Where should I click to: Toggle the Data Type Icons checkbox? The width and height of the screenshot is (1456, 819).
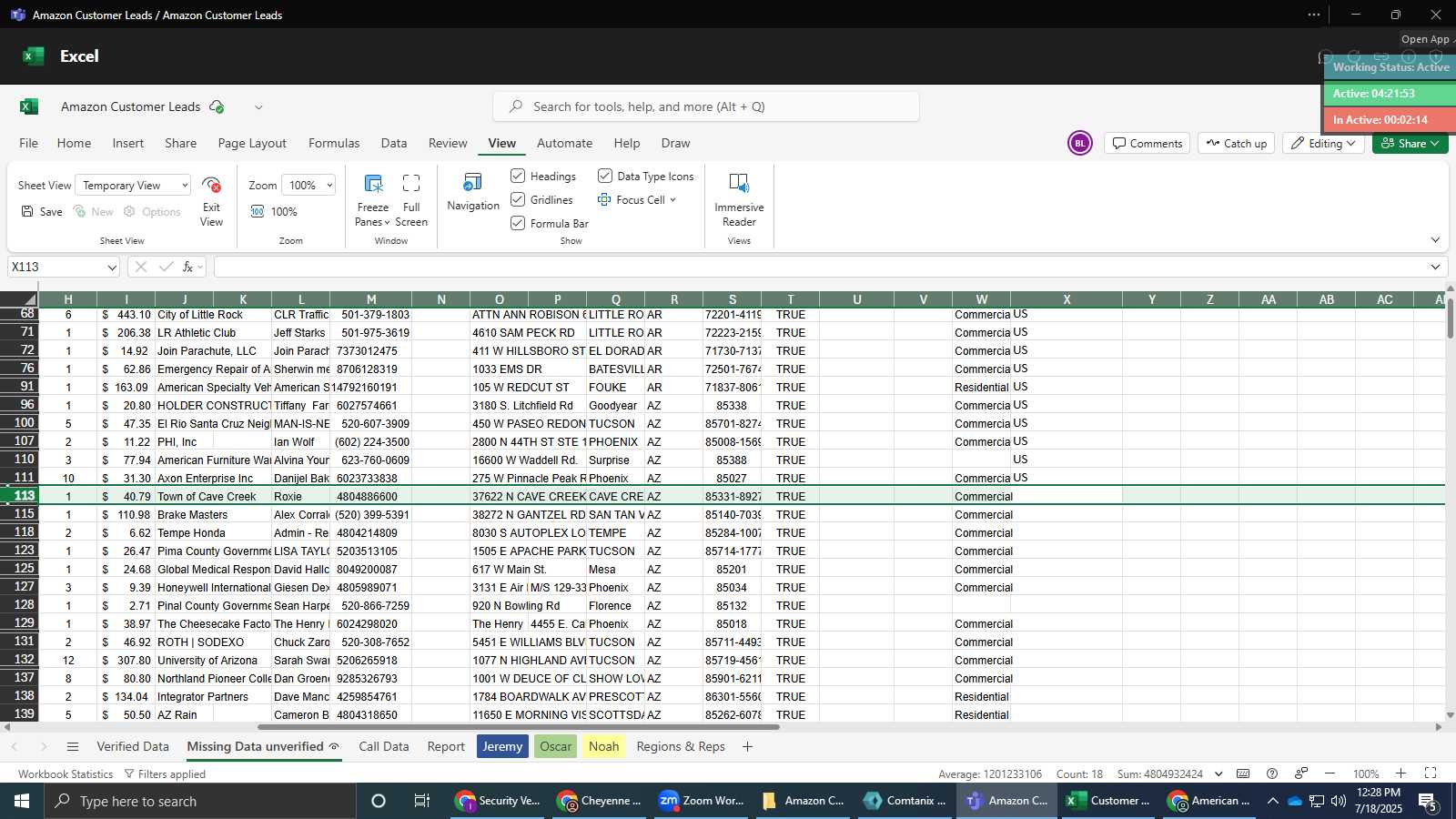point(605,176)
